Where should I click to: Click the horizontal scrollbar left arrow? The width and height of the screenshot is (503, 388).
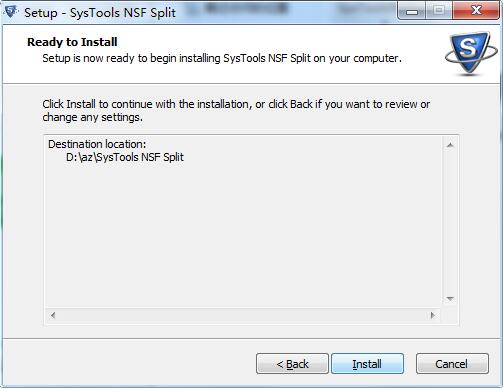click(53, 315)
